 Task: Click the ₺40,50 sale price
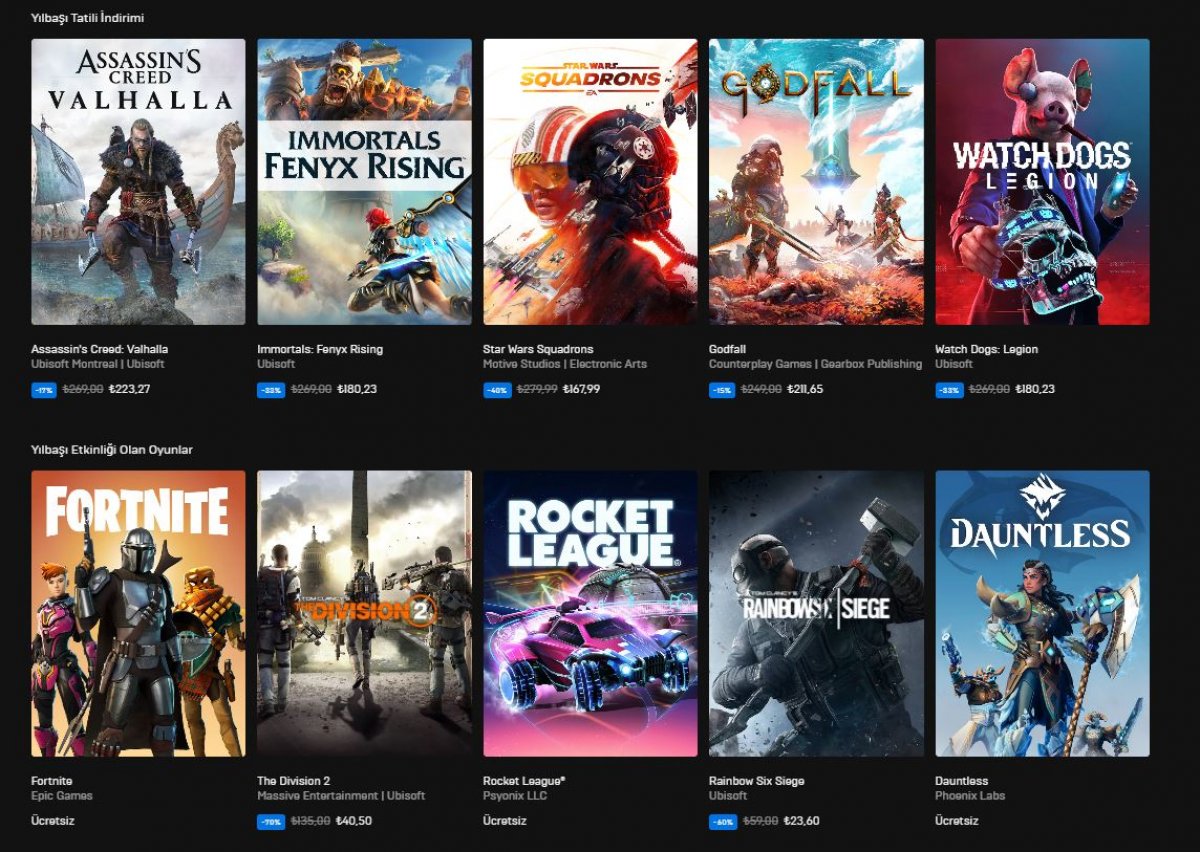click(353, 821)
